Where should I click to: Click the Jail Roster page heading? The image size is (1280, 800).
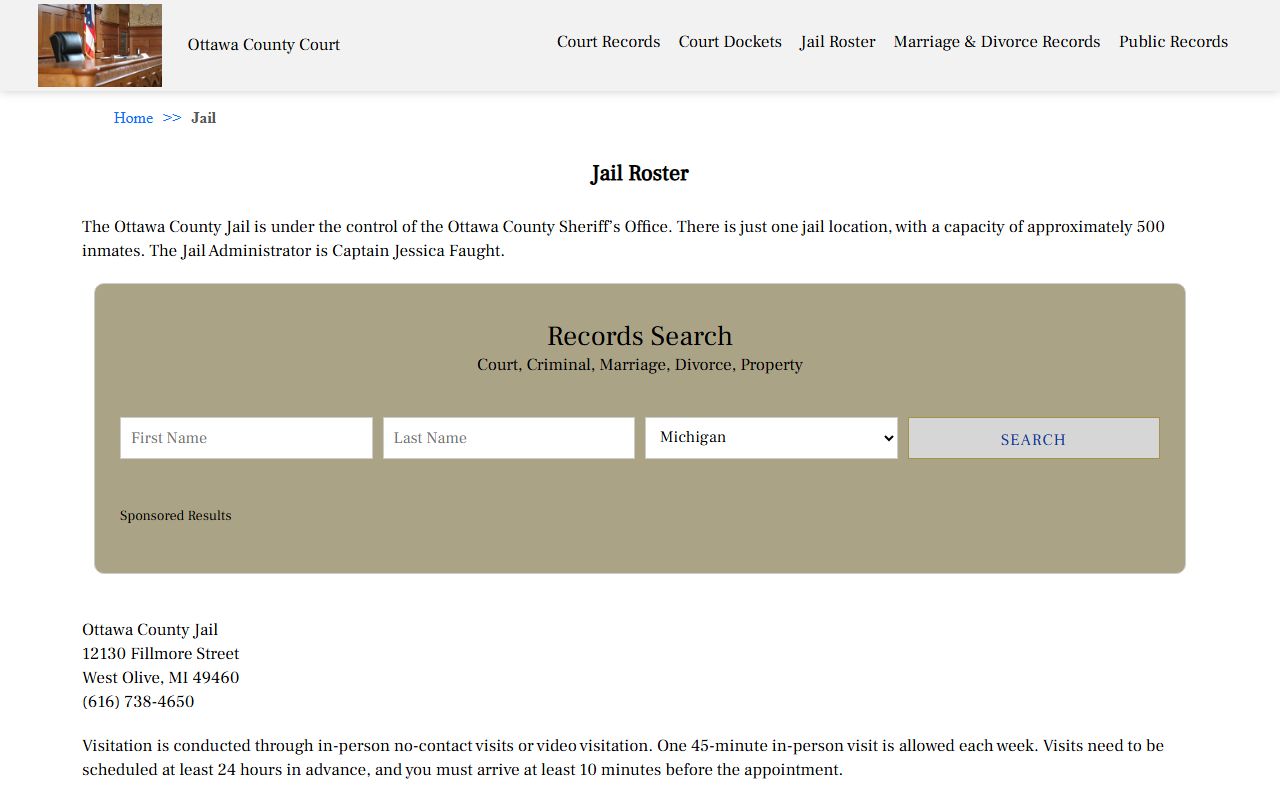click(640, 174)
